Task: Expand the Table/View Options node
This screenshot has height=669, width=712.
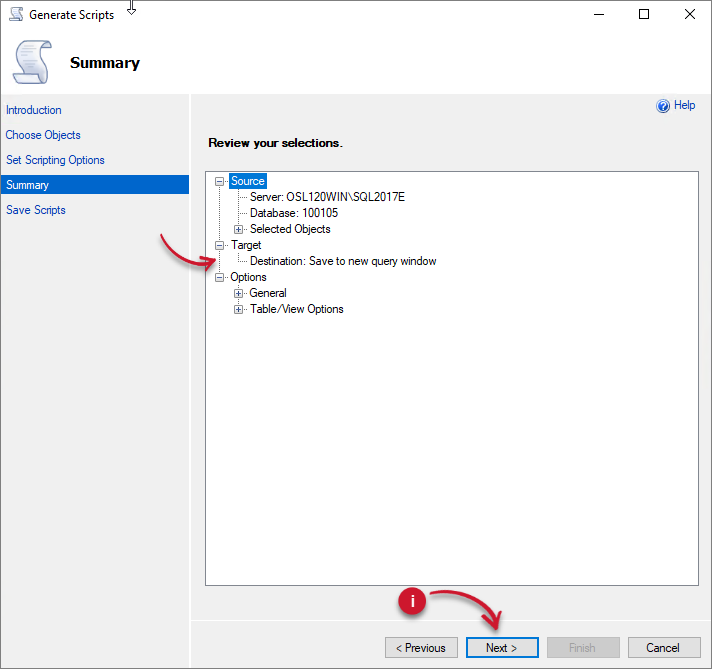Action: pos(238,309)
